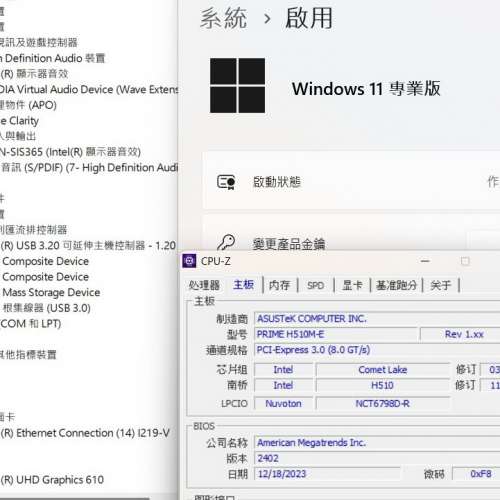
Task: Click the Windows 11 logo image
Action: tap(237, 85)
